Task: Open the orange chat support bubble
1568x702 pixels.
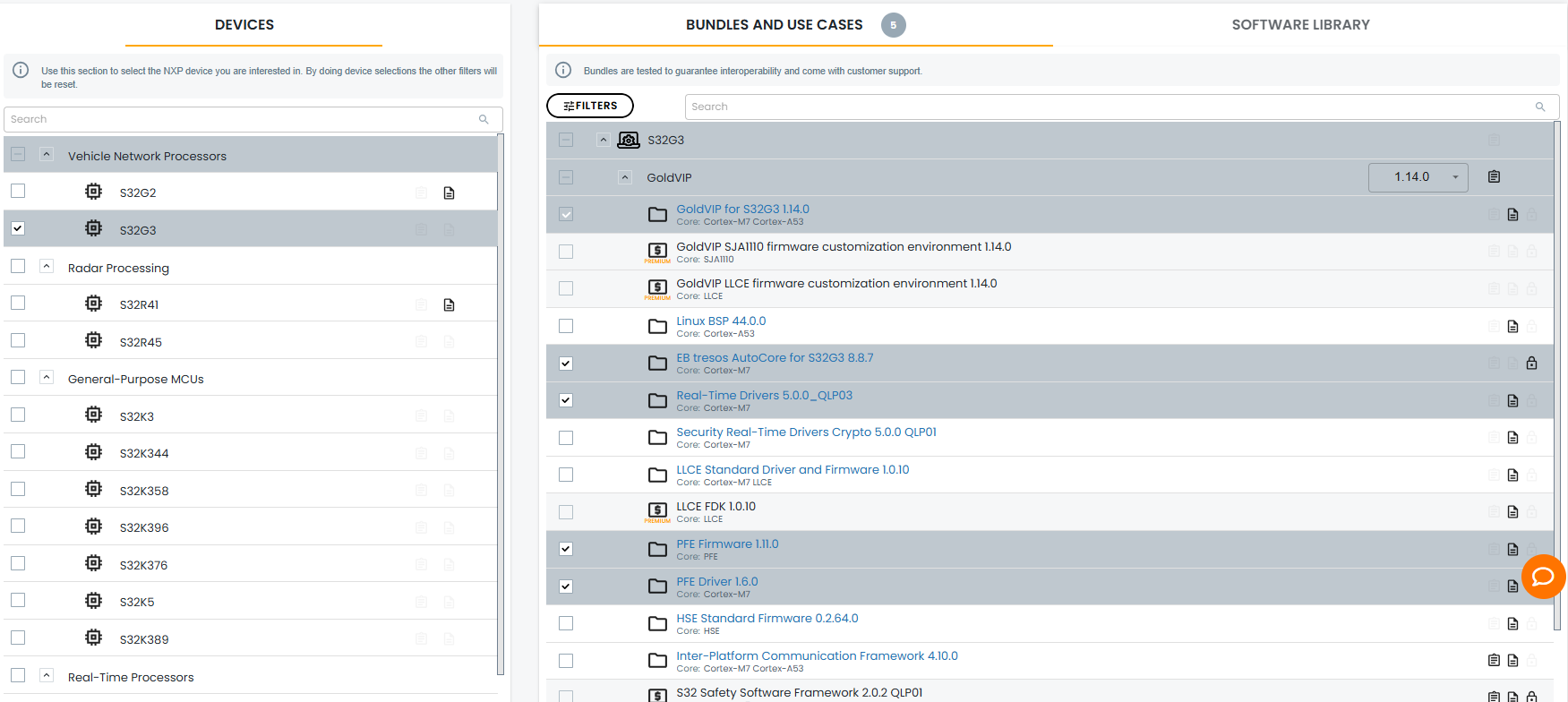Action: [x=1543, y=577]
